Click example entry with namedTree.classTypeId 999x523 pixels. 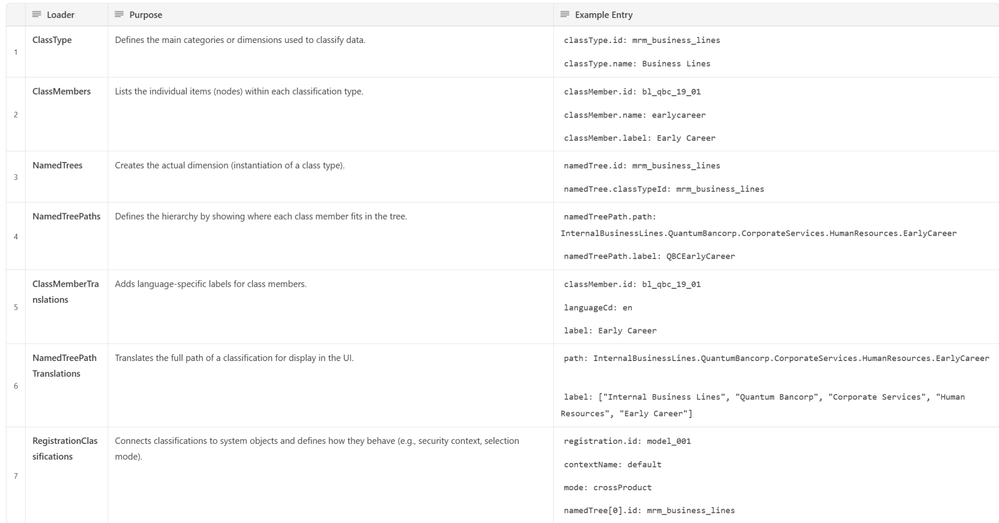click(664, 189)
